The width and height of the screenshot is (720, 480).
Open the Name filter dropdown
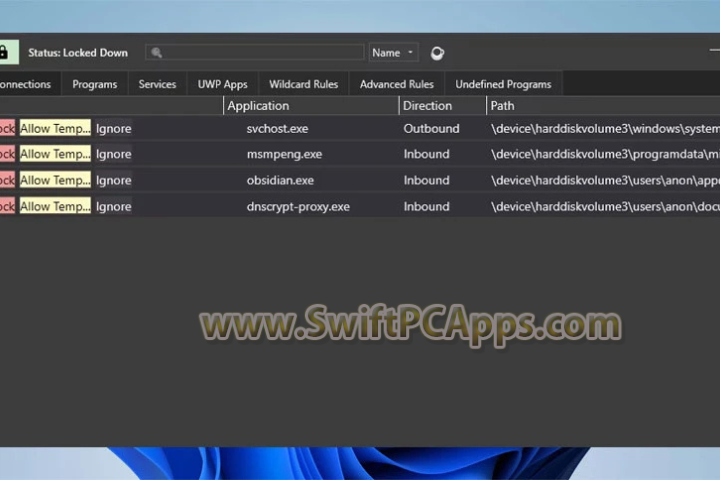click(394, 53)
